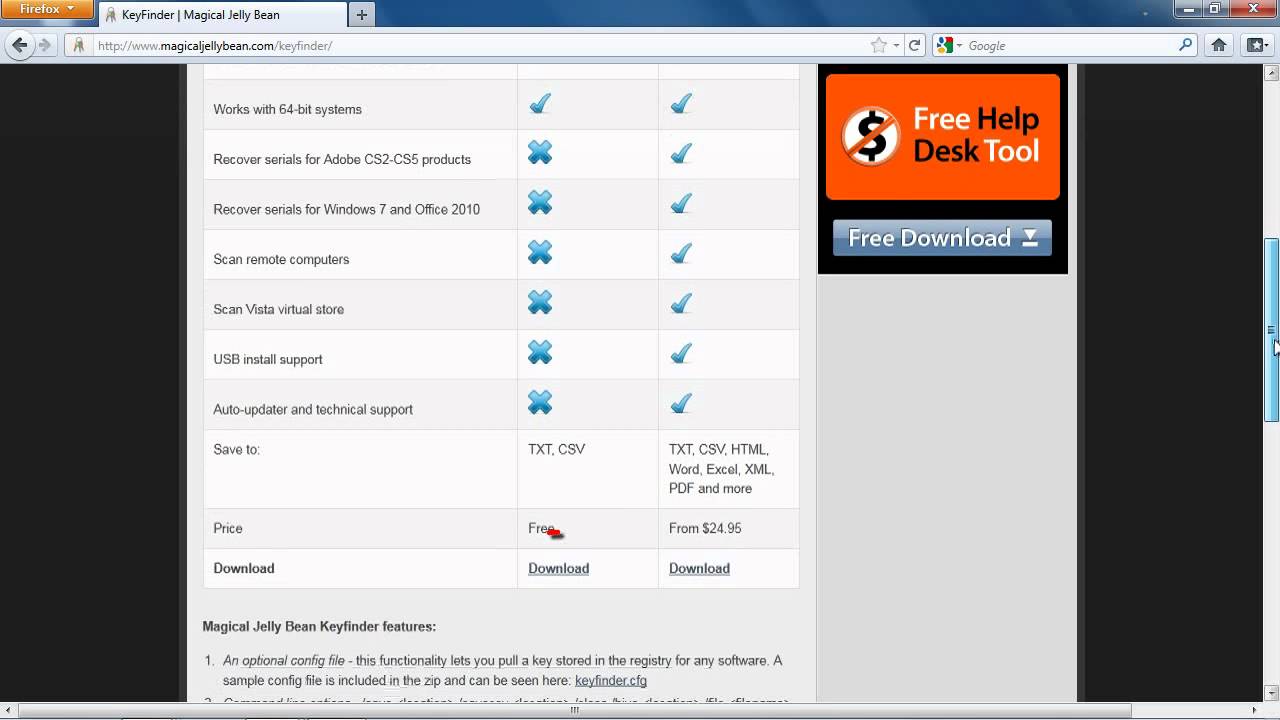Click the 'Works with 64-bit systems' row text
1280x720 pixels.
[x=287, y=109]
